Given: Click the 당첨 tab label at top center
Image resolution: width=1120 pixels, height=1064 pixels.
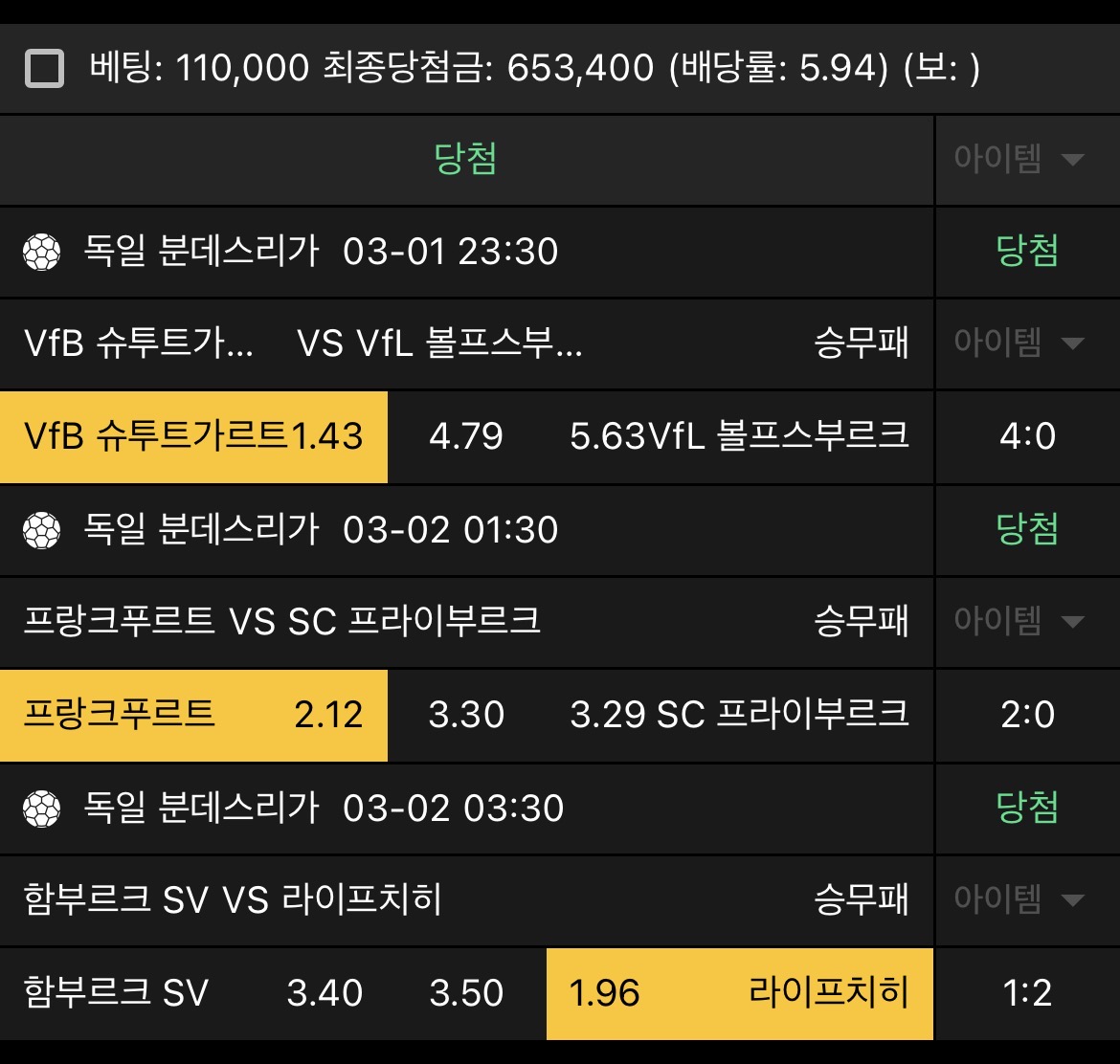Looking at the screenshot, I should (466, 159).
